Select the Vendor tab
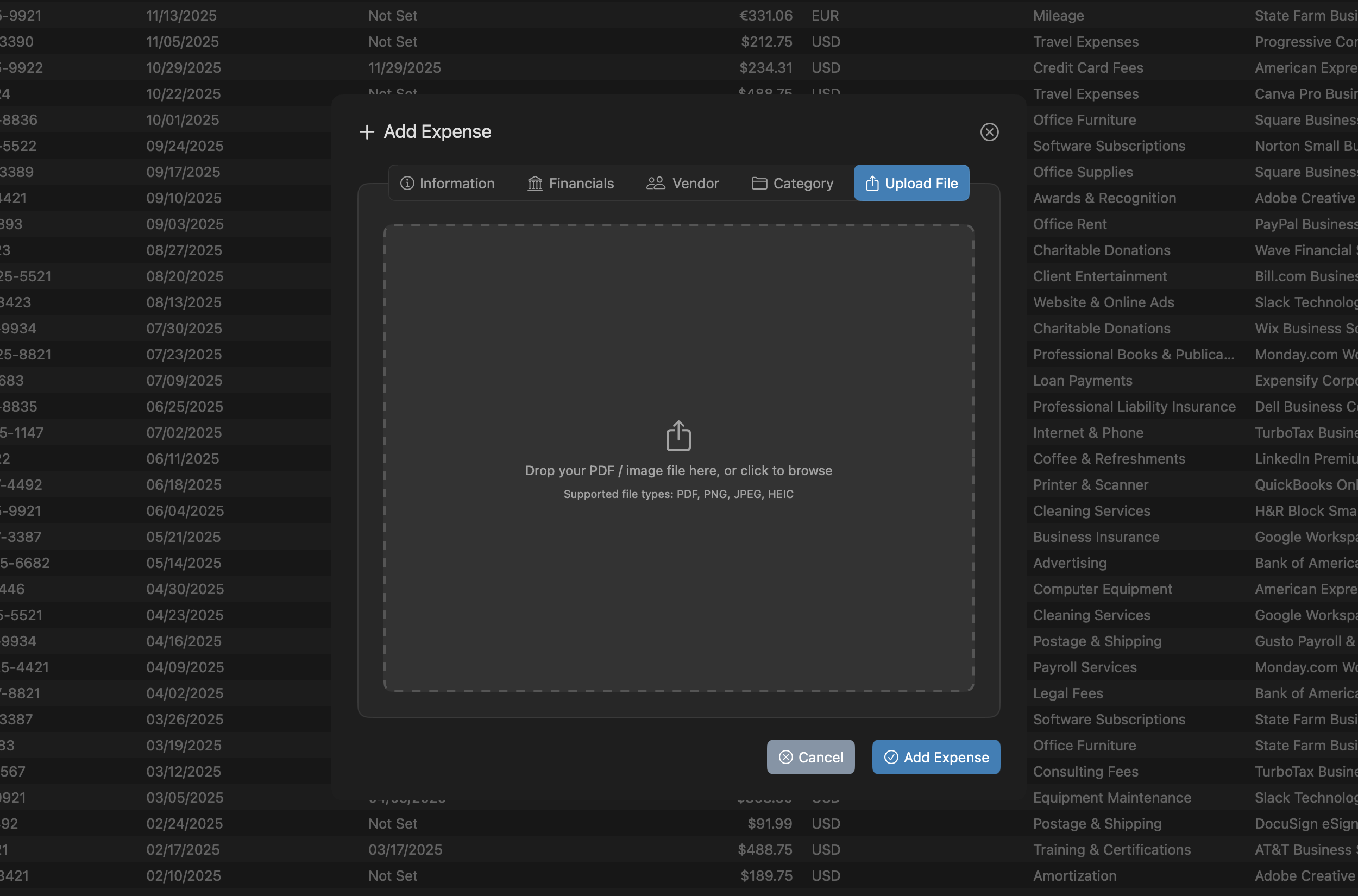The width and height of the screenshot is (1358, 896). pos(682,183)
